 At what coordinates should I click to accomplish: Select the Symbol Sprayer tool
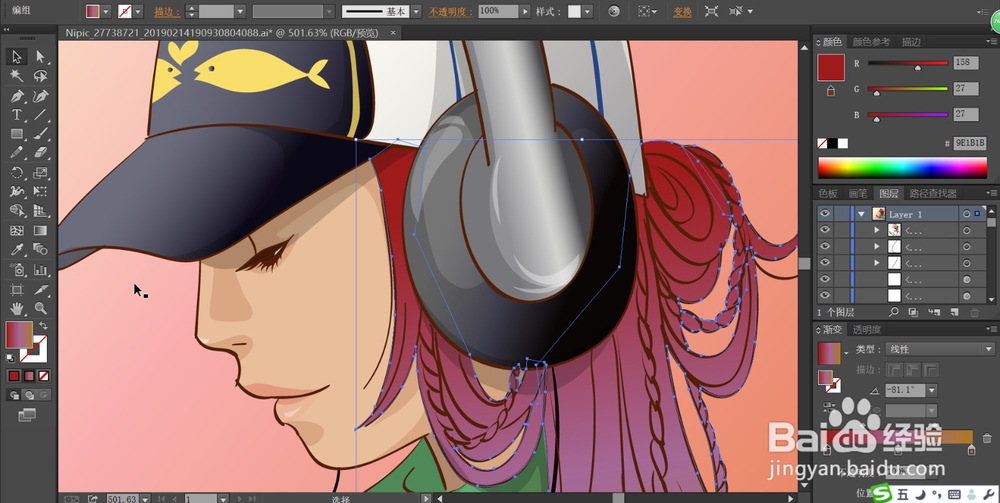(x=17, y=270)
